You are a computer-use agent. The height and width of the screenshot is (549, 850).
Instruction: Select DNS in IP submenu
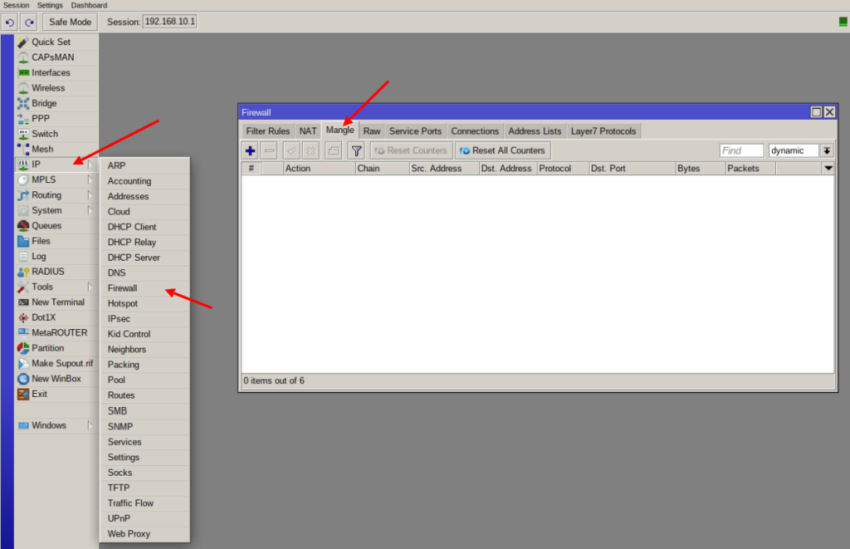click(145, 273)
